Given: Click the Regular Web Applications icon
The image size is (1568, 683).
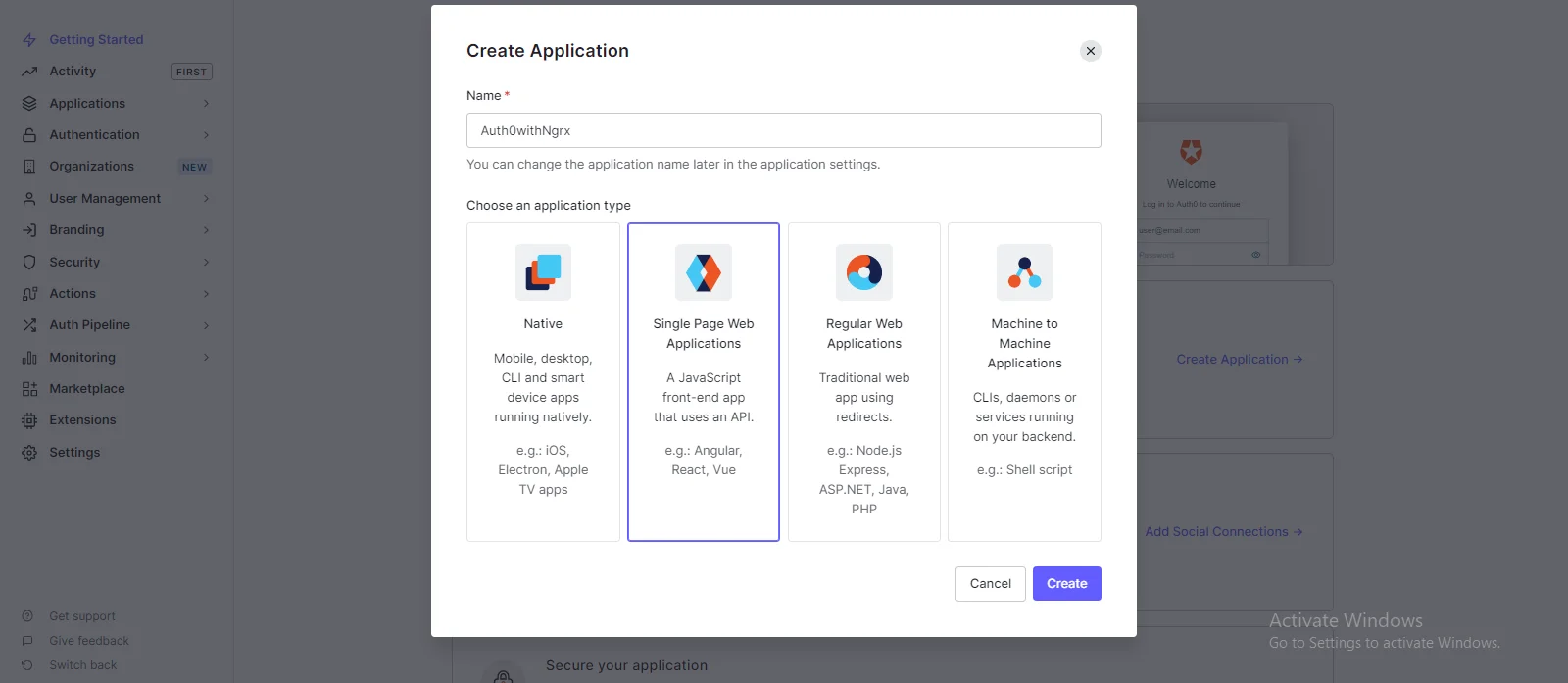Looking at the screenshot, I should pyautogui.click(x=864, y=272).
